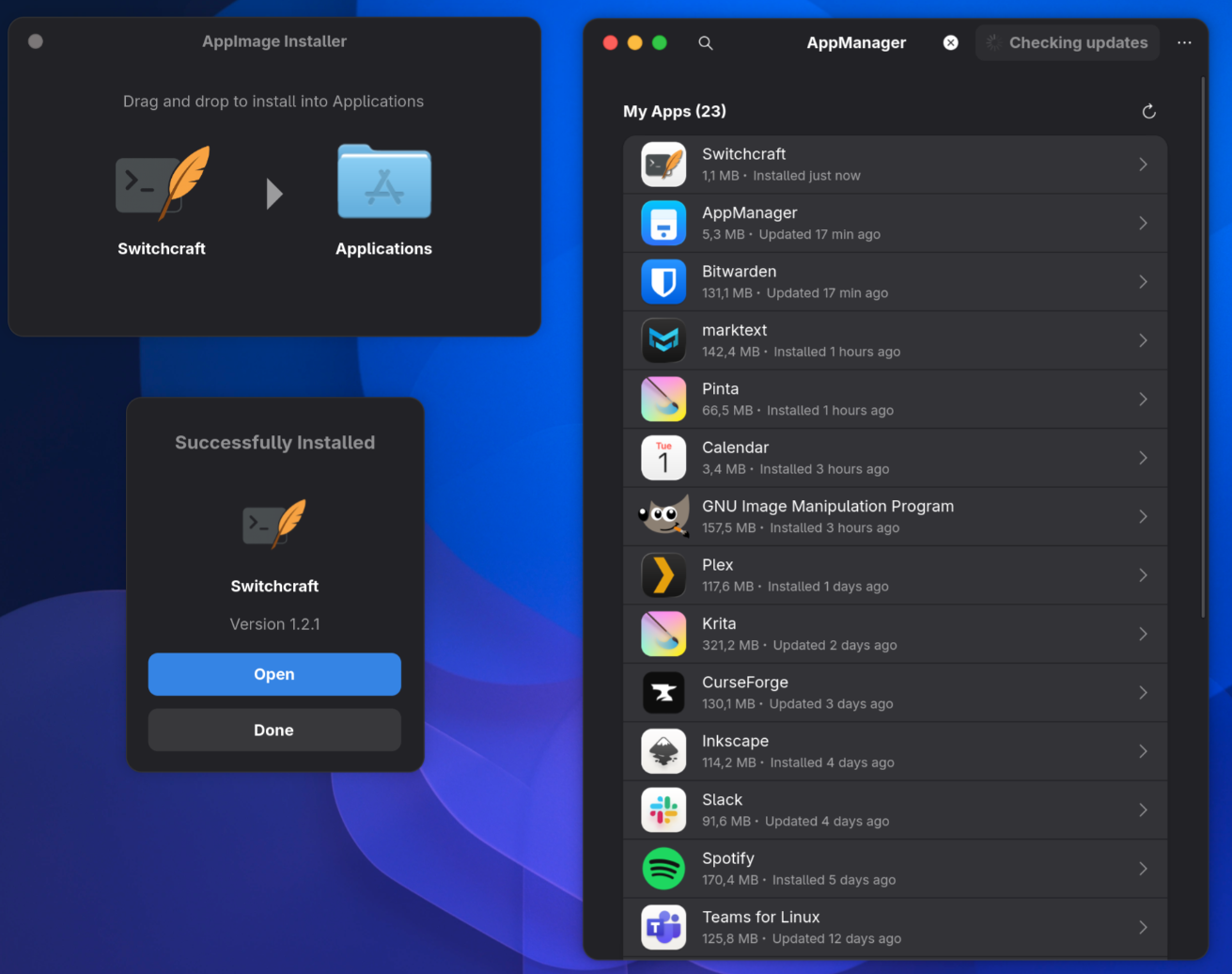
Task: Click the Inkscape app icon
Action: pyautogui.click(x=663, y=751)
